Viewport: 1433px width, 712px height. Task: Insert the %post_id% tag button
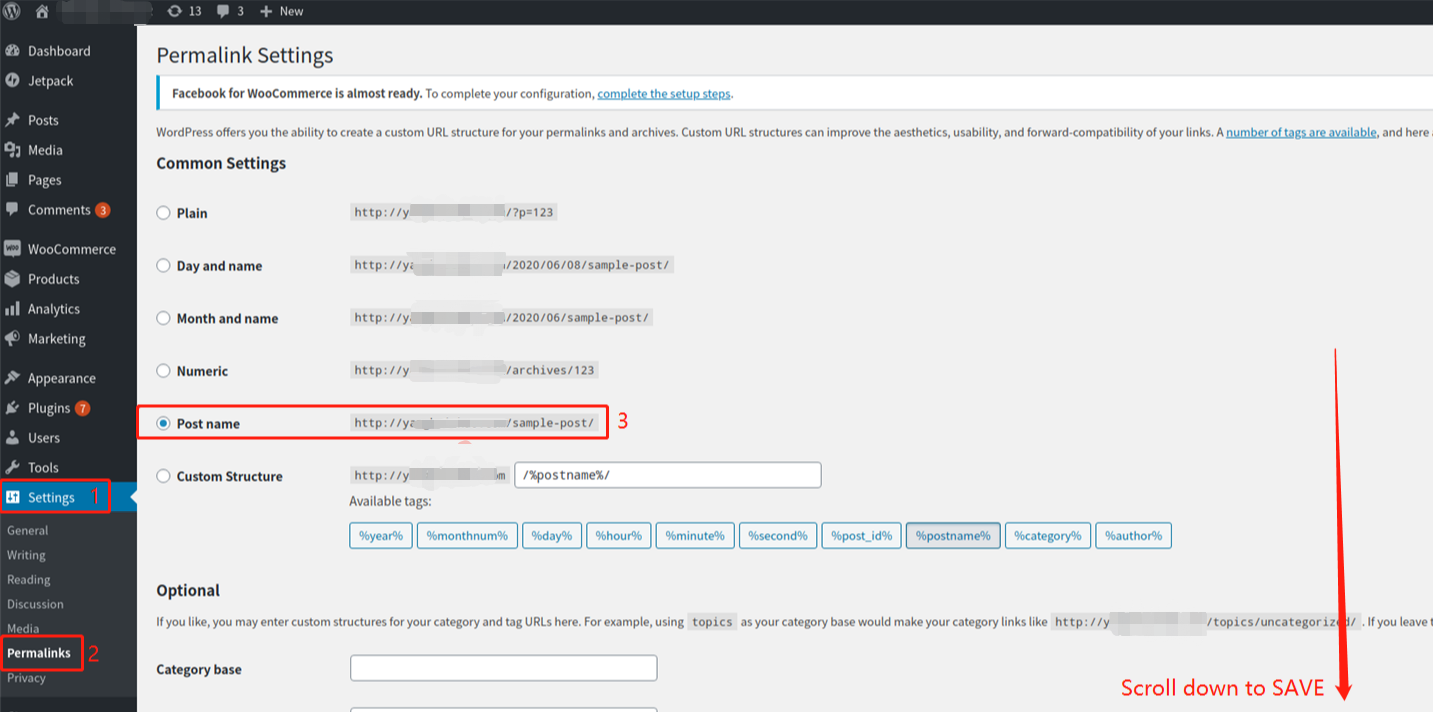pyautogui.click(x=862, y=536)
